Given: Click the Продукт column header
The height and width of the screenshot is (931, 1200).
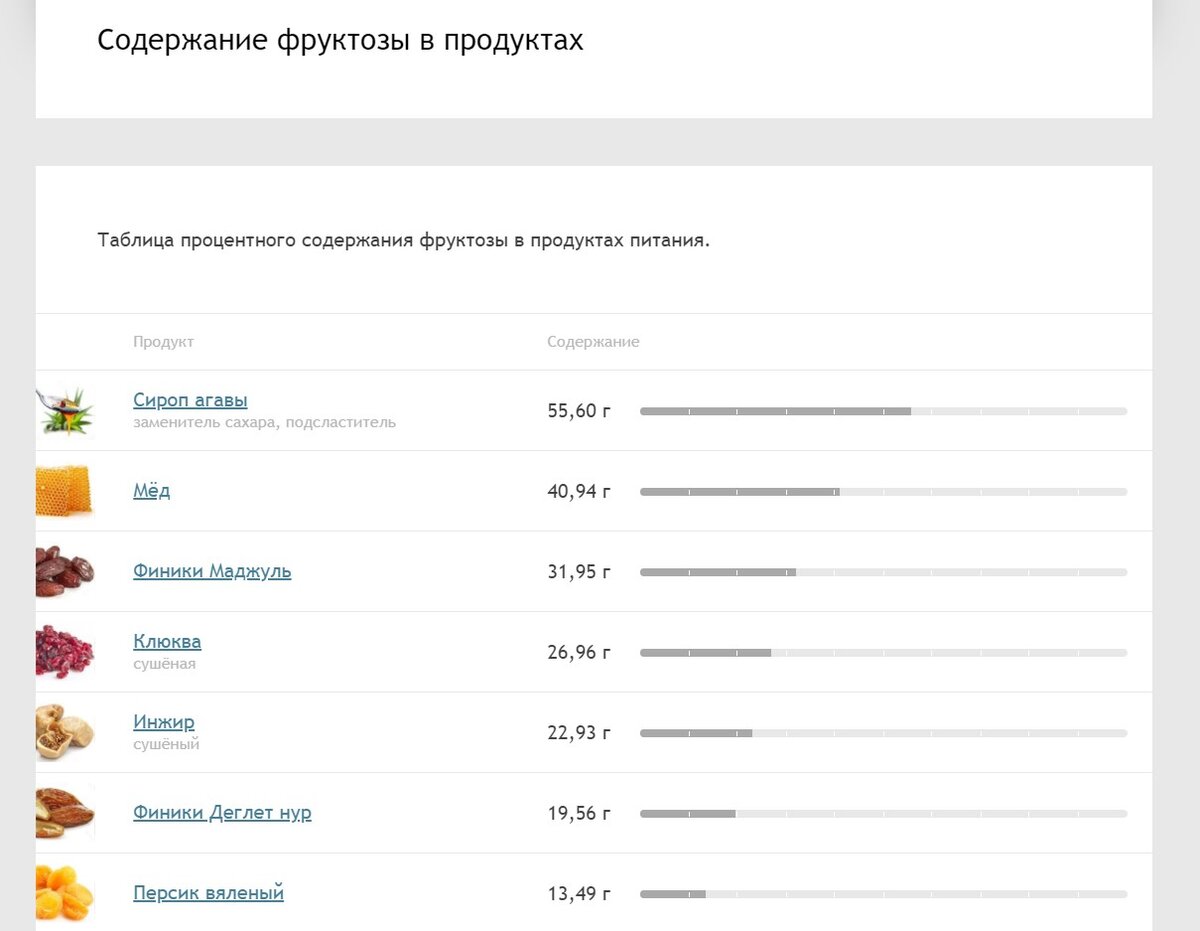Looking at the screenshot, I should tap(163, 342).
